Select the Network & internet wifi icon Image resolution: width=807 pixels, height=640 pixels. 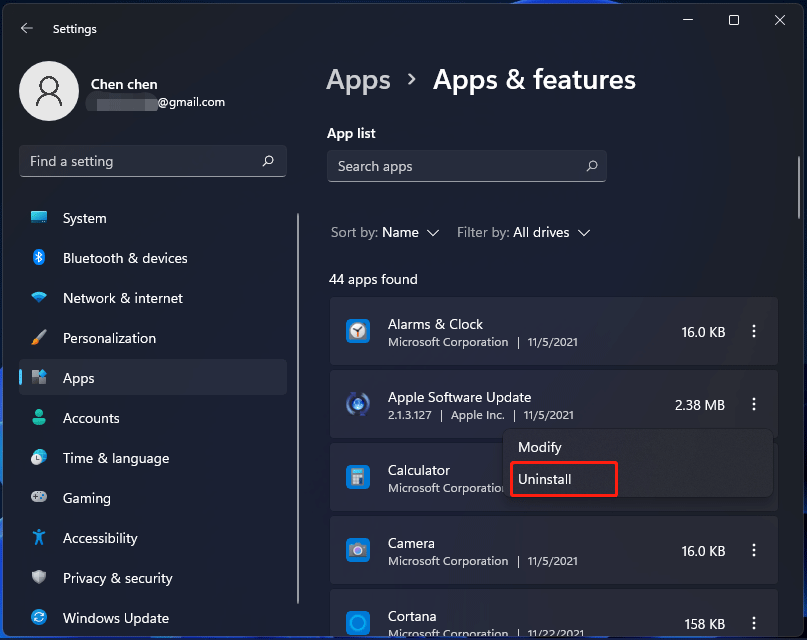[39, 297]
